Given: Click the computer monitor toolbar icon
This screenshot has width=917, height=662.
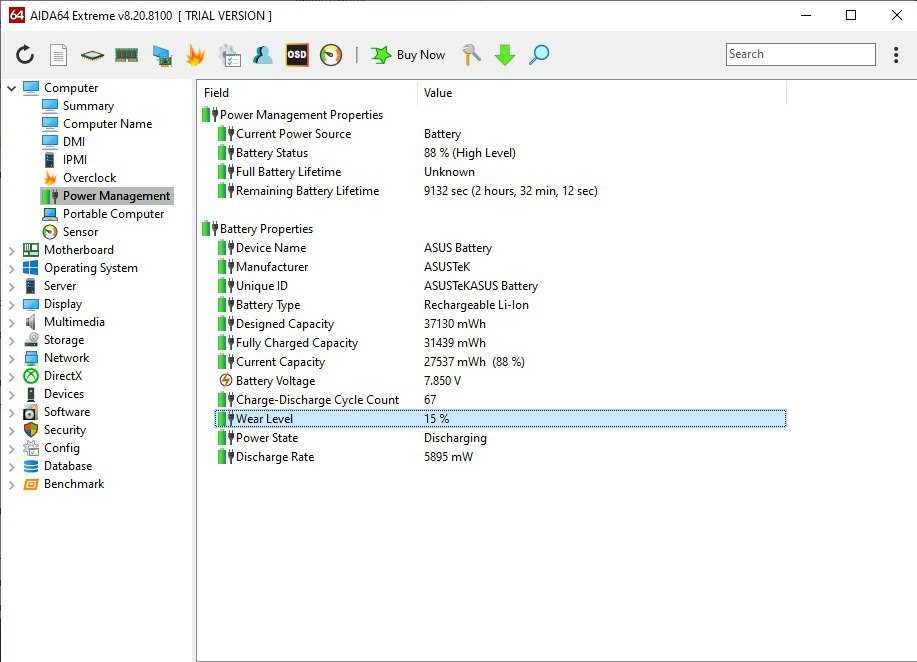Looking at the screenshot, I should click(x=162, y=56).
